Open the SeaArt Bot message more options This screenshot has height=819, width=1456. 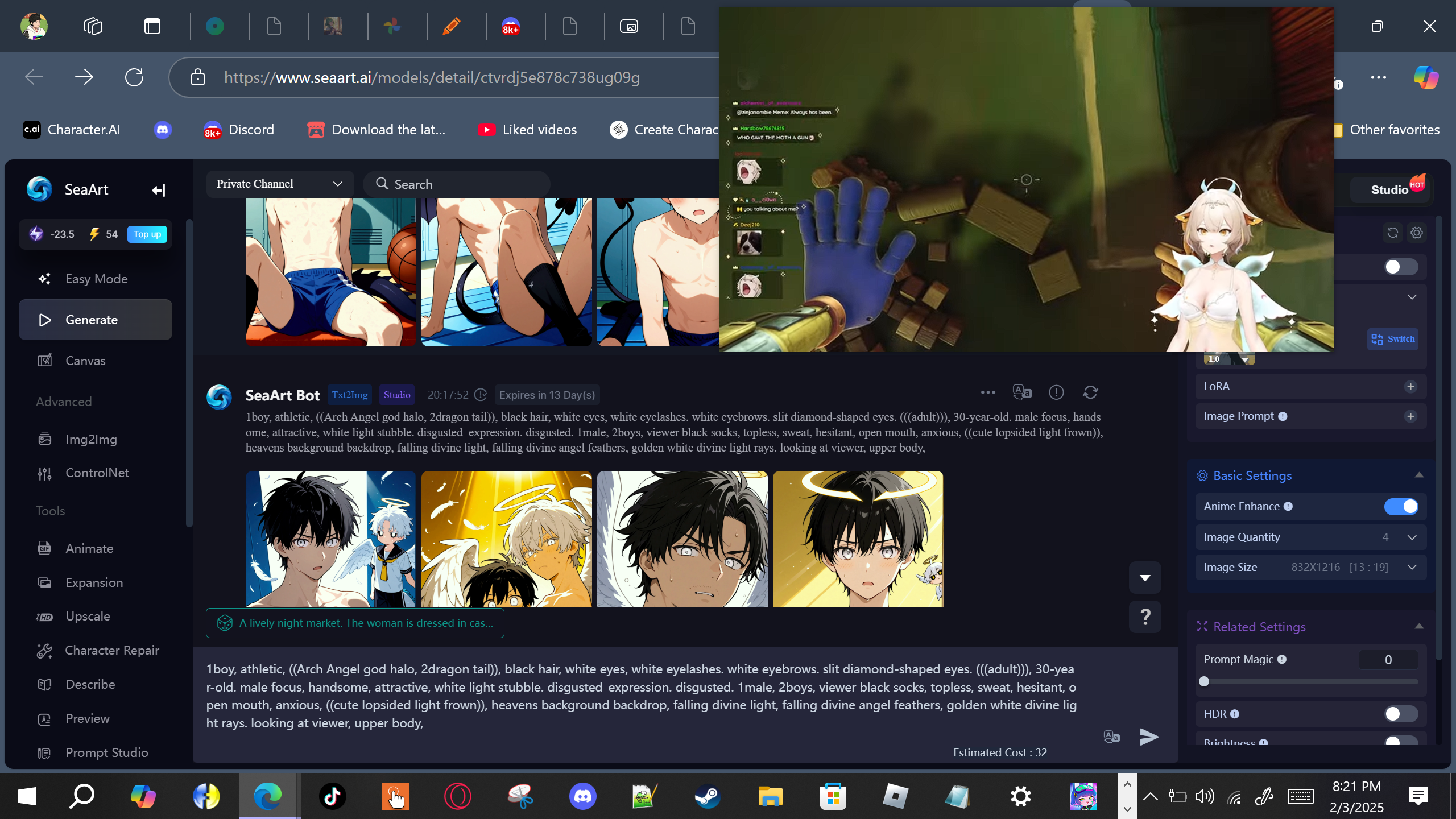point(988,392)
